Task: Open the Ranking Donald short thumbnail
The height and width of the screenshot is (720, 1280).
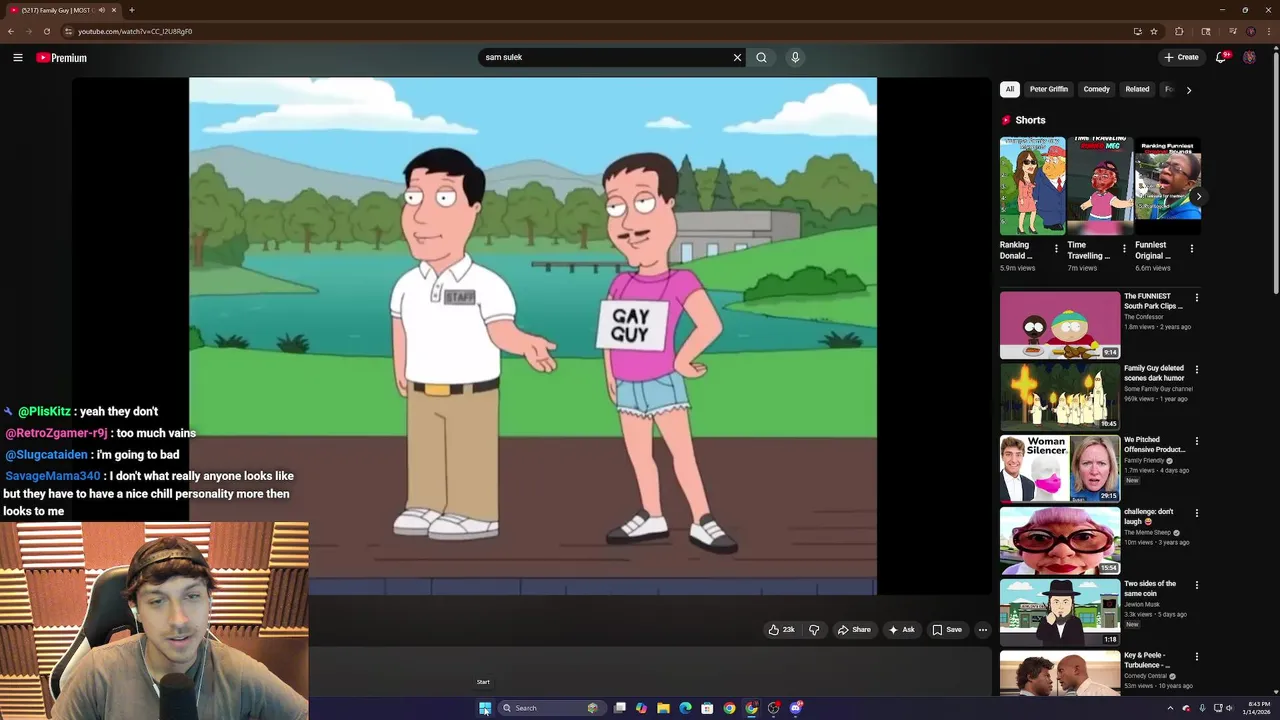Action: 1032,186
